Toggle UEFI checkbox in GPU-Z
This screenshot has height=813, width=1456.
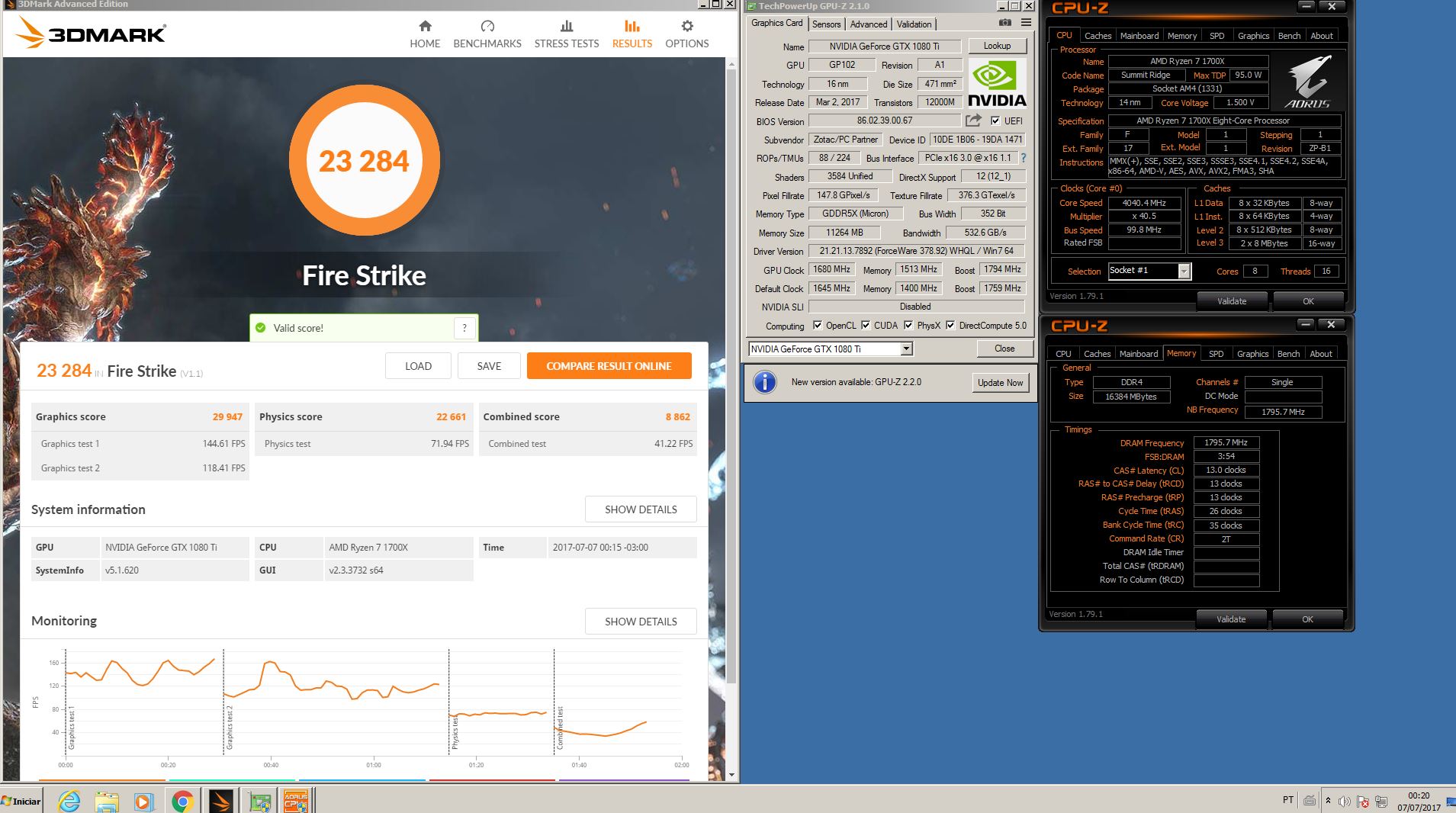(x=995, y=121)
